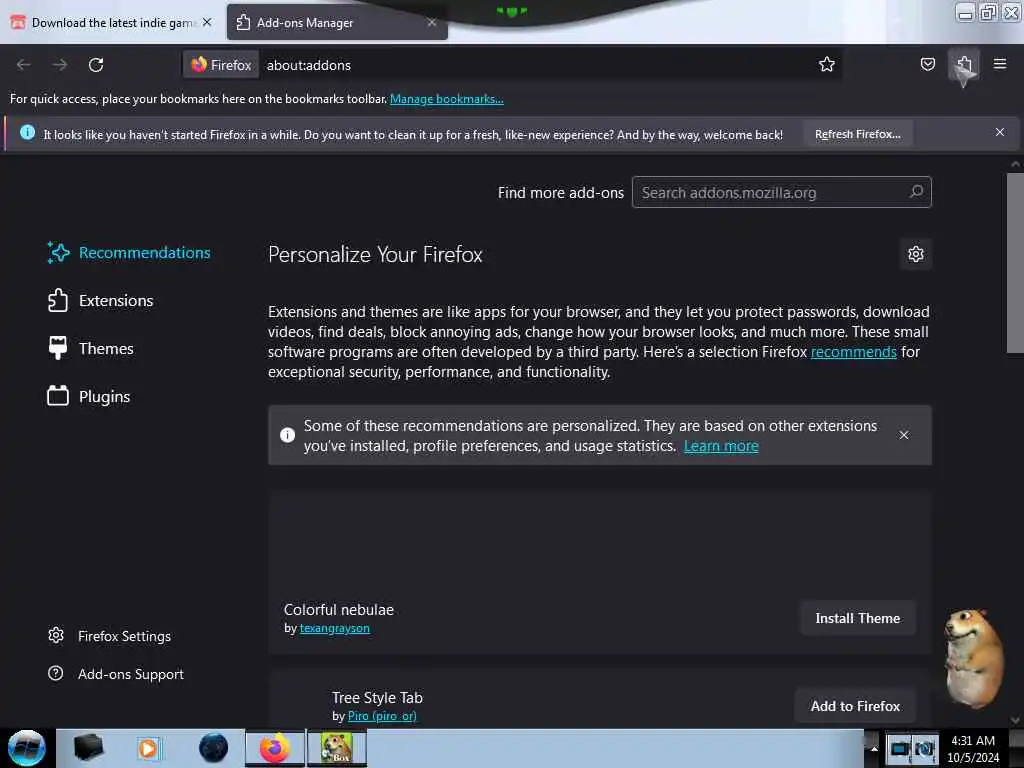Click the Box hamster taskbar icon
Screen dimensions: 1024x768
[x=336, y=748]
